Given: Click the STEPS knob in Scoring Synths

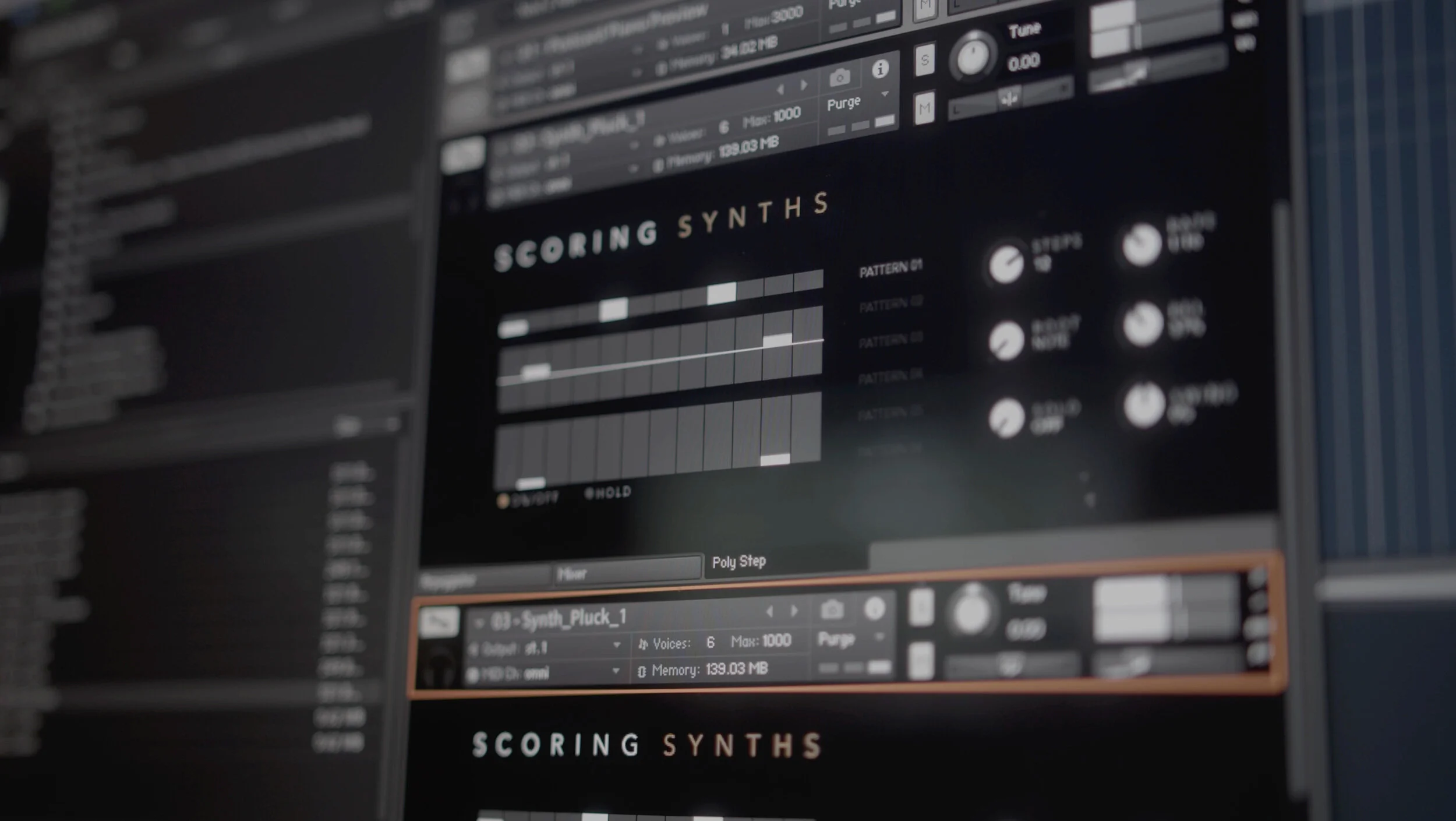Looking at the screenshot, I should (x=1006, y=264).
